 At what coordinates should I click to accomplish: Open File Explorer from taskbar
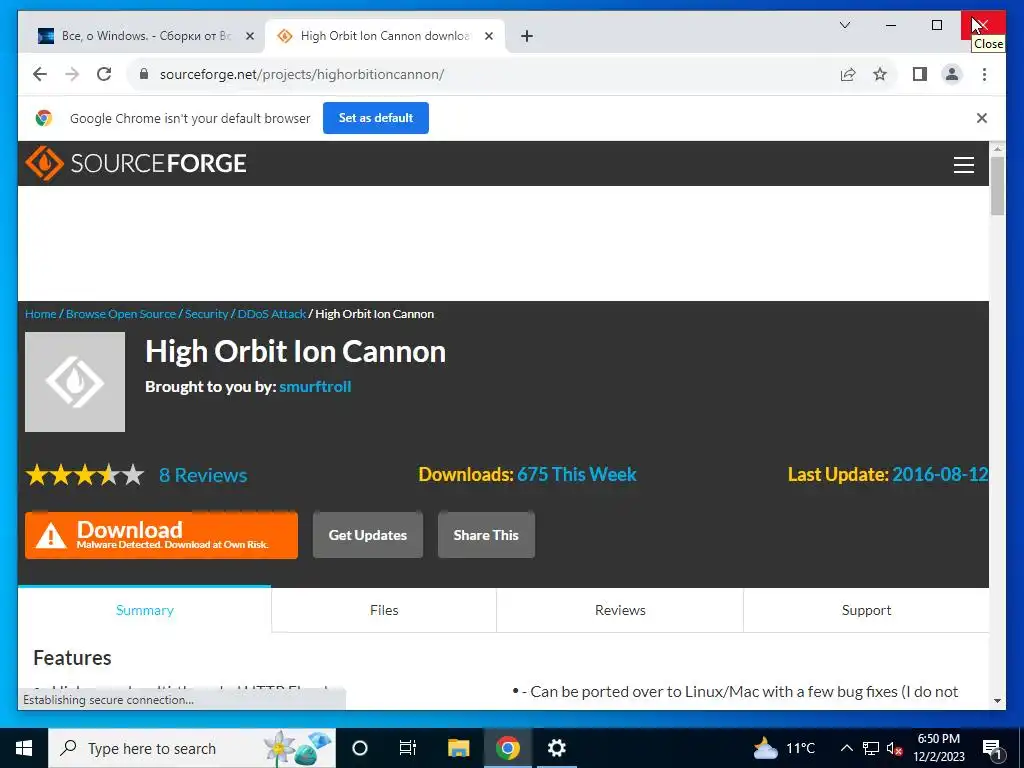pos(458,748)
